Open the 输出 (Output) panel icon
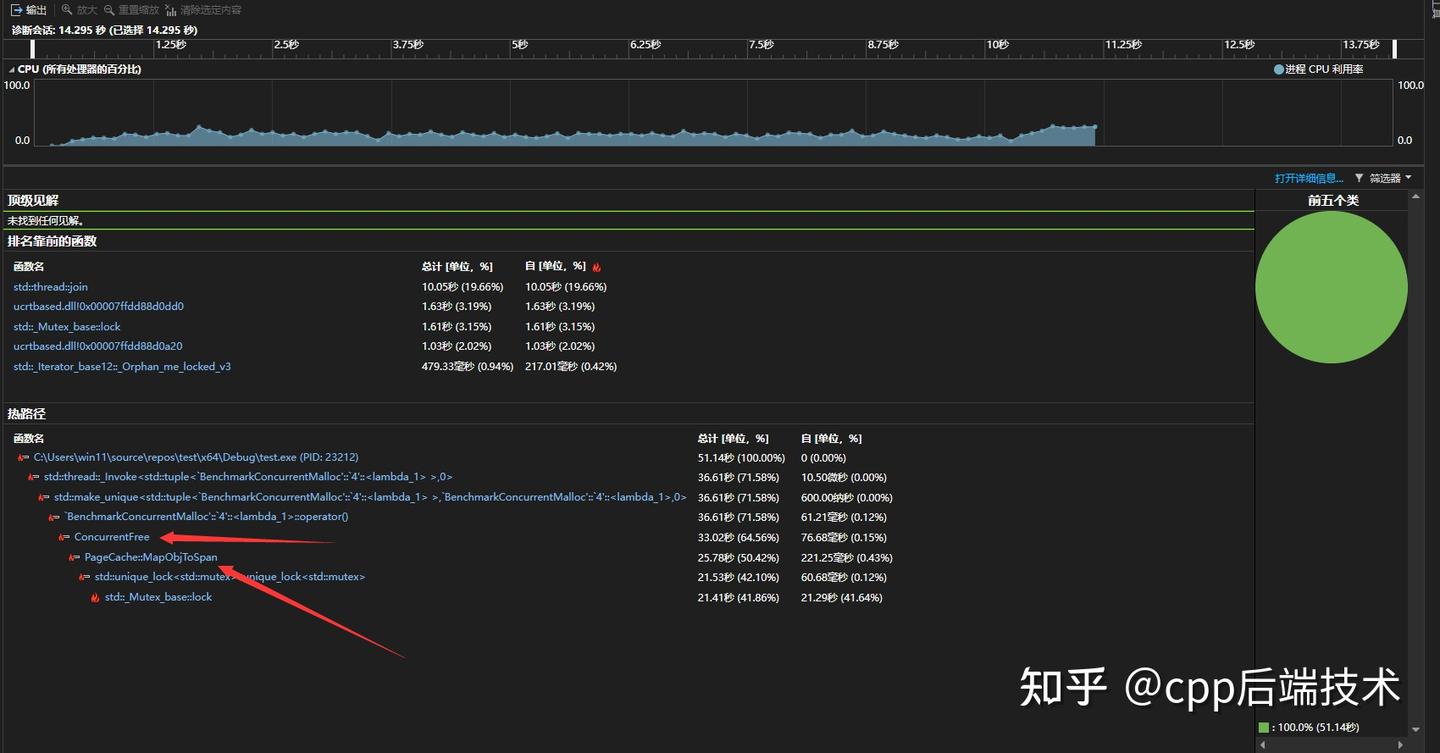Screen dimensions: 1440x753 [17, 10]
